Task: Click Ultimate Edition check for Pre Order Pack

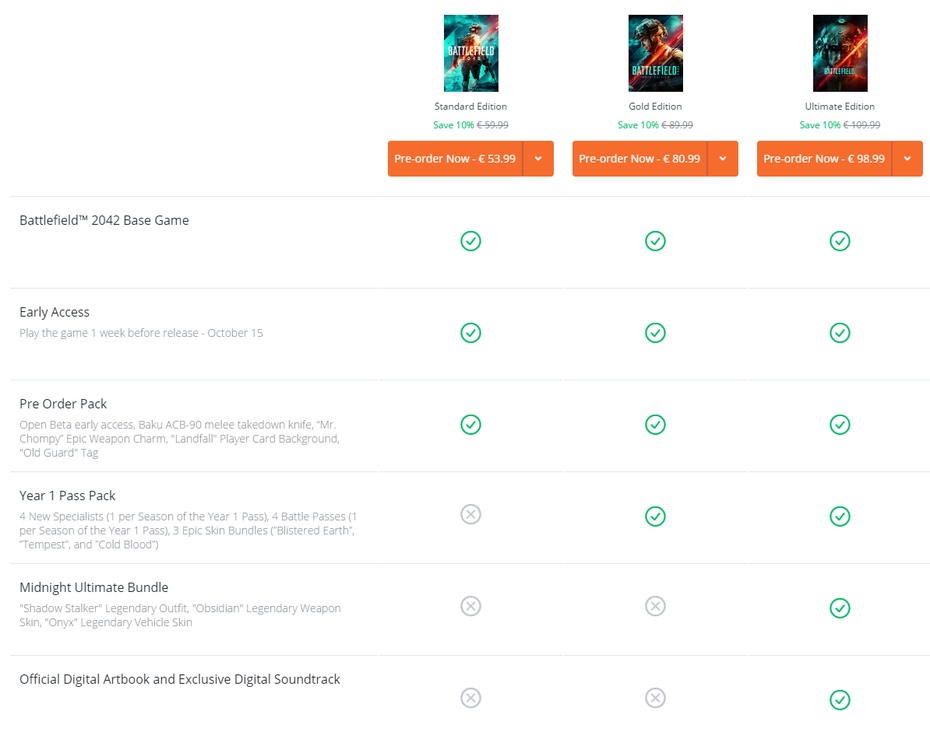Action: 840,424
